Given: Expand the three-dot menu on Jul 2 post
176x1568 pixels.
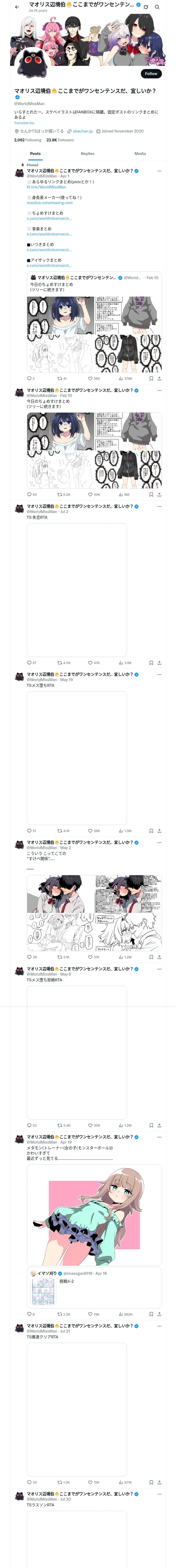Looking at the screenshot, I should point(160,506).
